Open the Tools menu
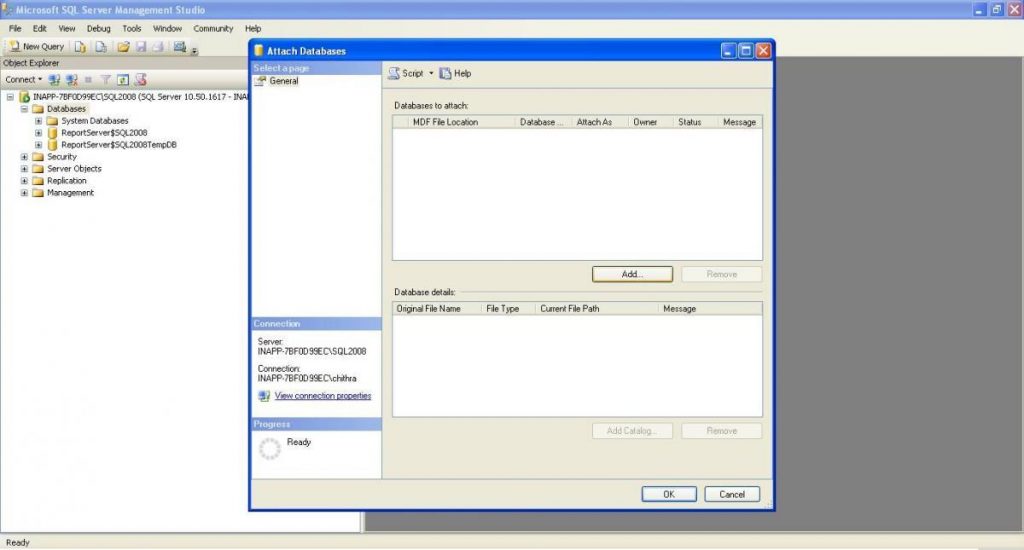Screen dimensions: 1024x550 (132, 29)
